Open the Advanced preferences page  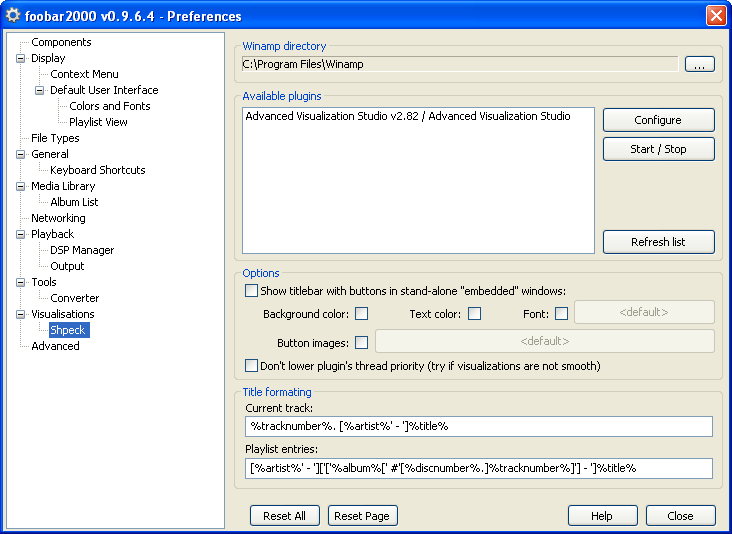[x=55, y=346]
